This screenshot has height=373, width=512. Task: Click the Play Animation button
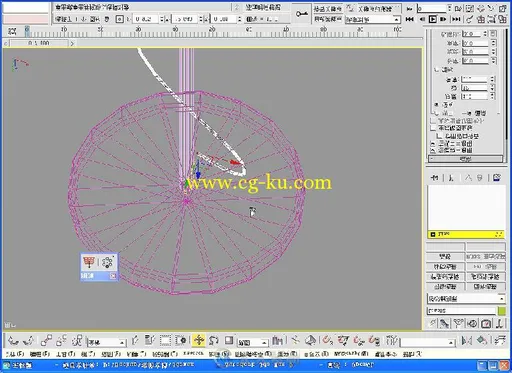433,19
